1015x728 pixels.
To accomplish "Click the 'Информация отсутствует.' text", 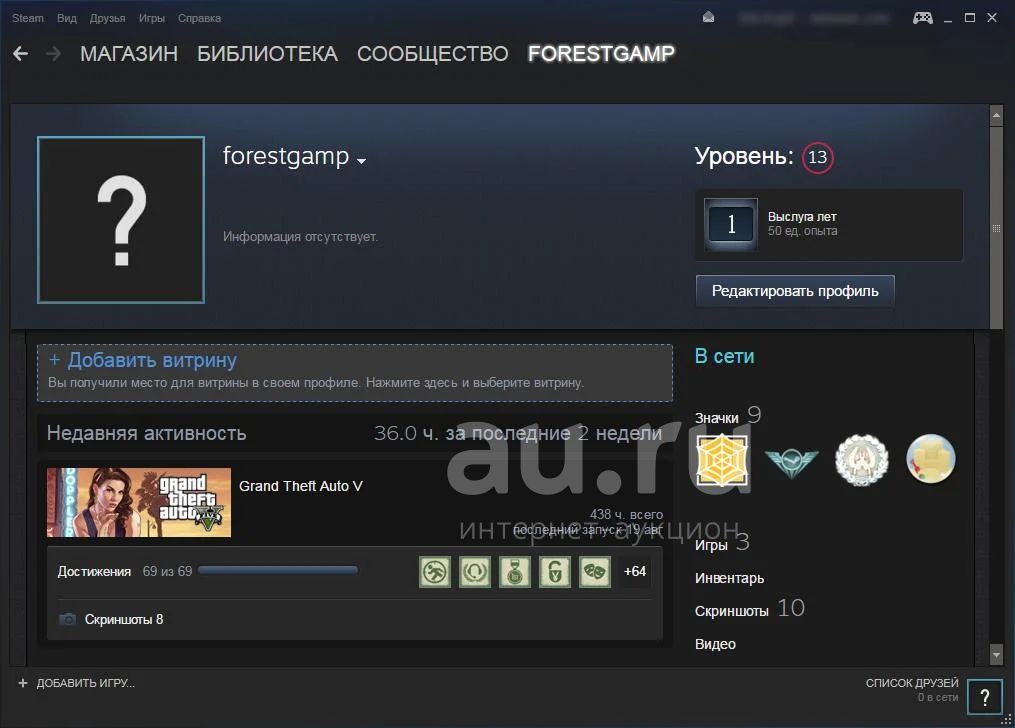I will (x=300, y=237).
